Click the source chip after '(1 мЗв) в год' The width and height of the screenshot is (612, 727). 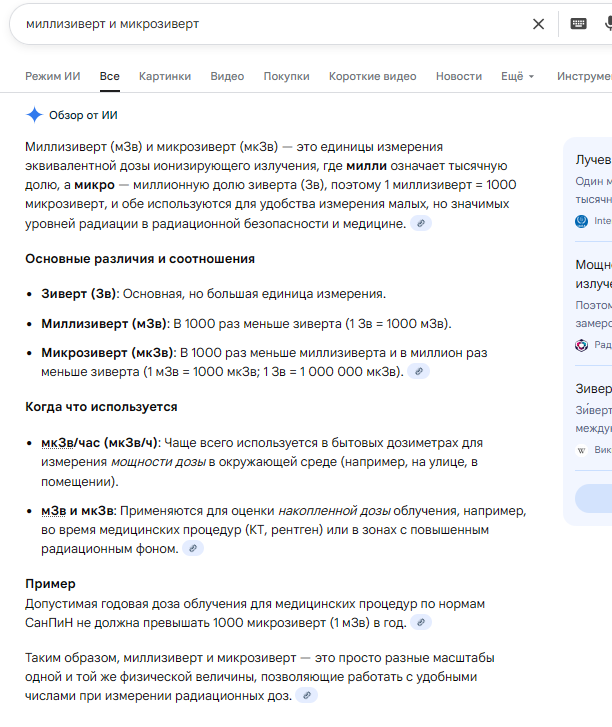(422, 622)
